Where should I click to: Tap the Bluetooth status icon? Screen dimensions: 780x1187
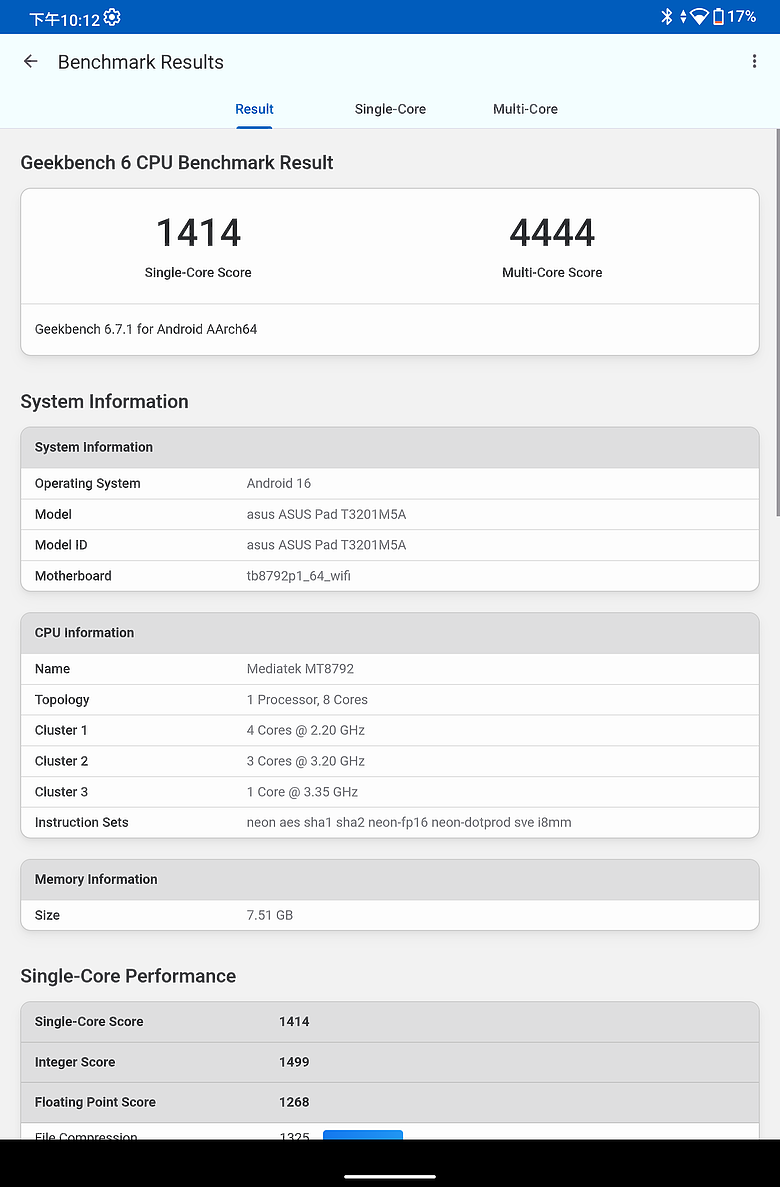pyautogui.click(x=666, y=17)
